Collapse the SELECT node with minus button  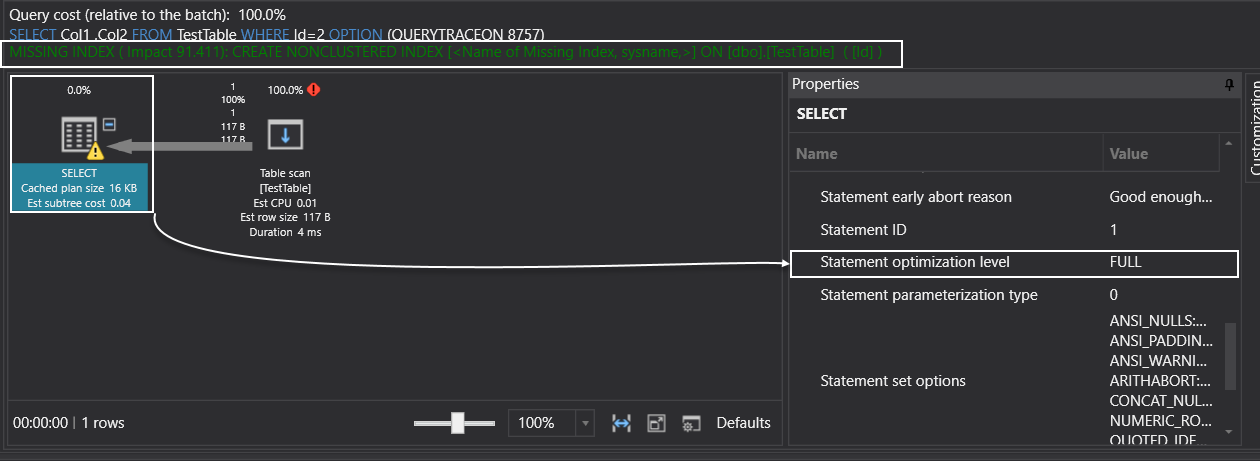[x=110, y=124]
